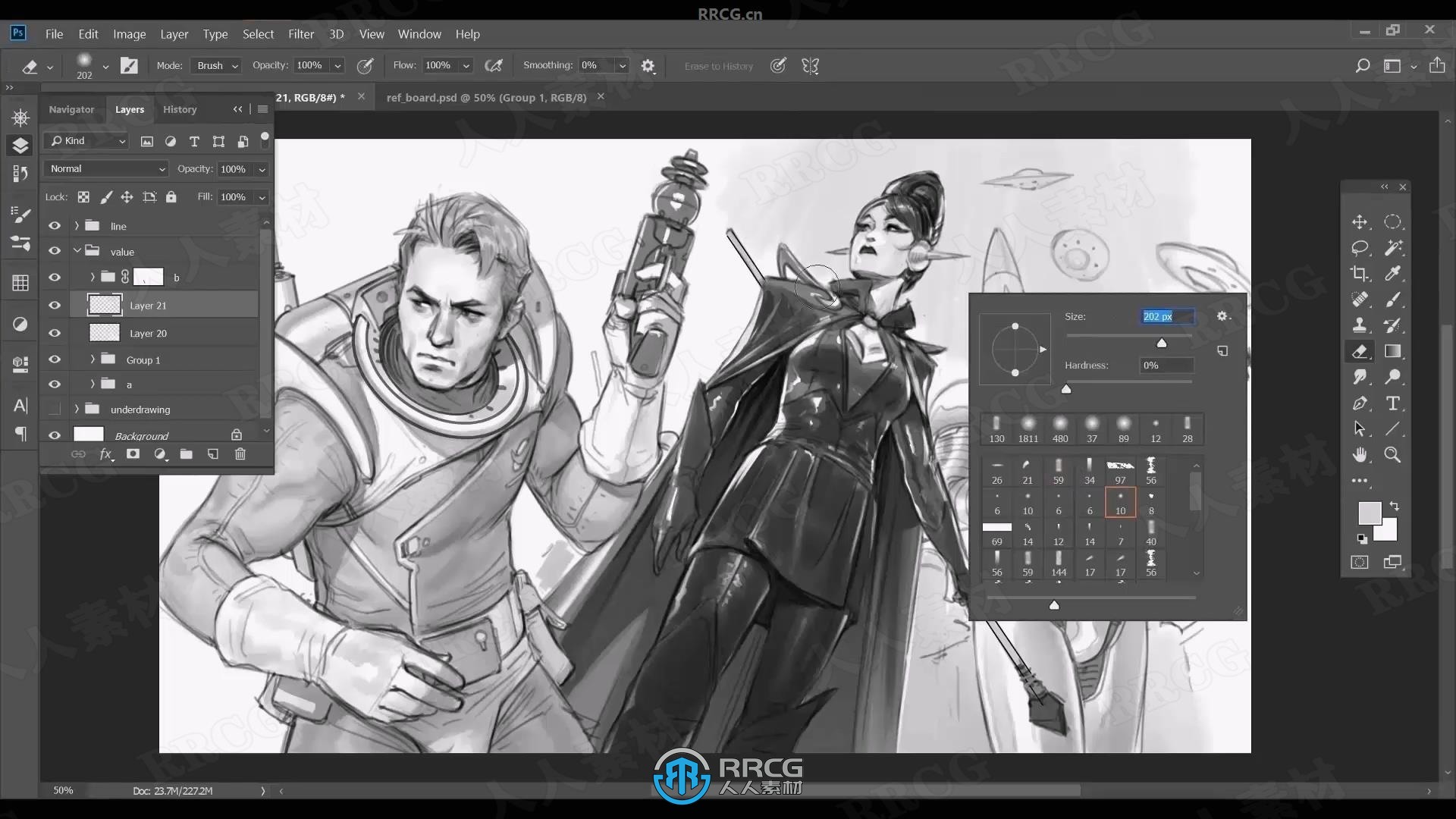Viewport: 1456px width, 819px height.
Task: Open the Flow slider dropdown arrow
Action: [466, 66]
